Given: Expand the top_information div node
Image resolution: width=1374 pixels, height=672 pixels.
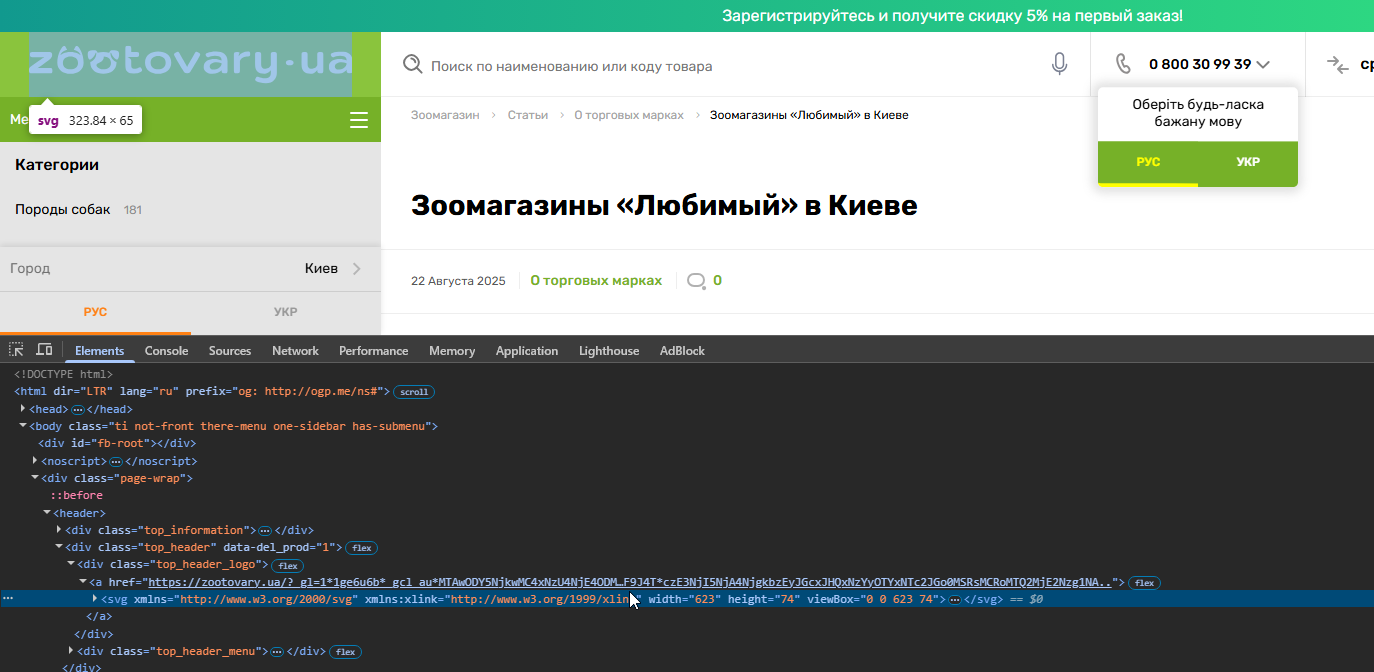Looking at the screenshot, I should [x=59, y=530].
